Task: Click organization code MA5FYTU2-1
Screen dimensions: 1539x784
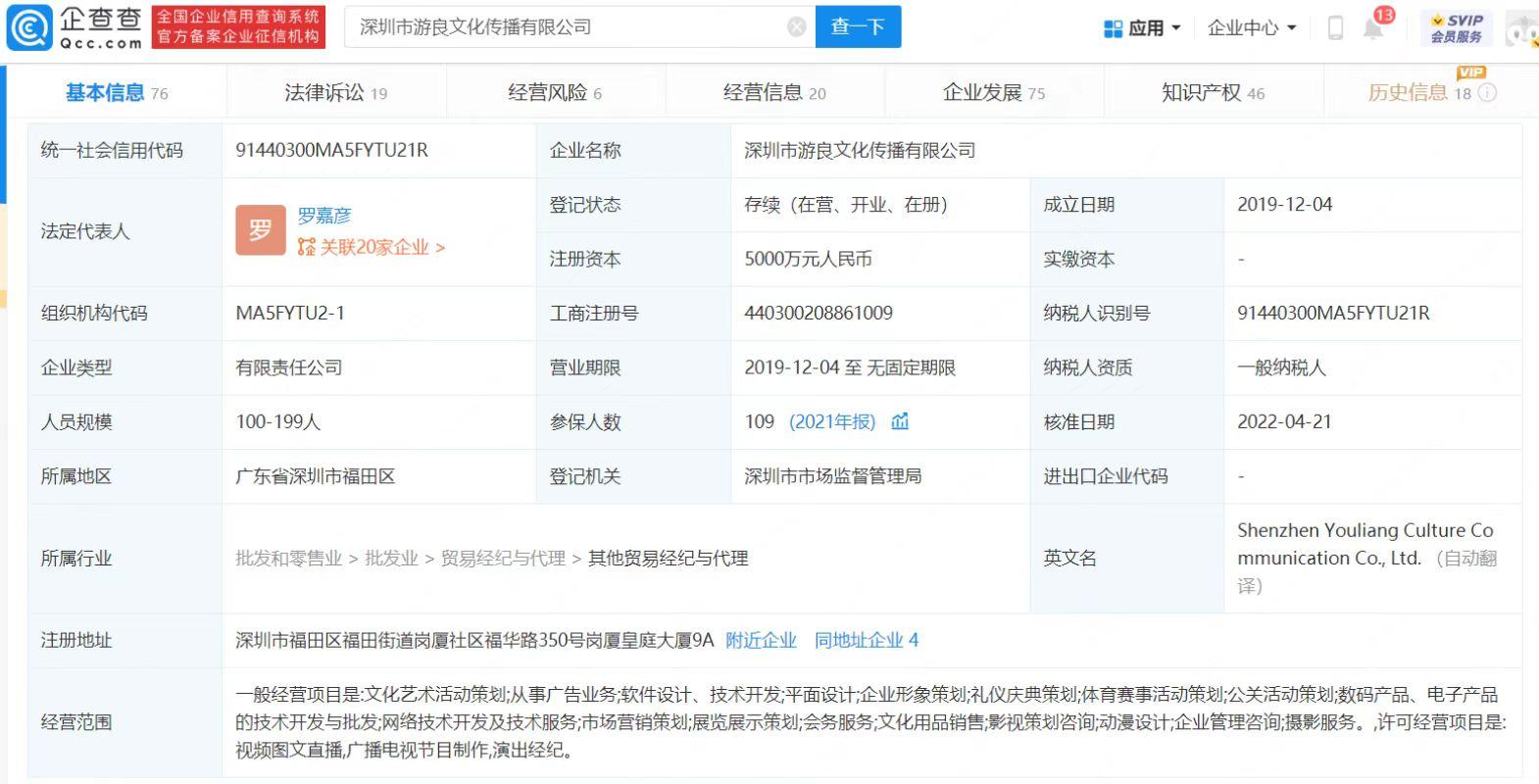Action: click(x=290, y=314)
